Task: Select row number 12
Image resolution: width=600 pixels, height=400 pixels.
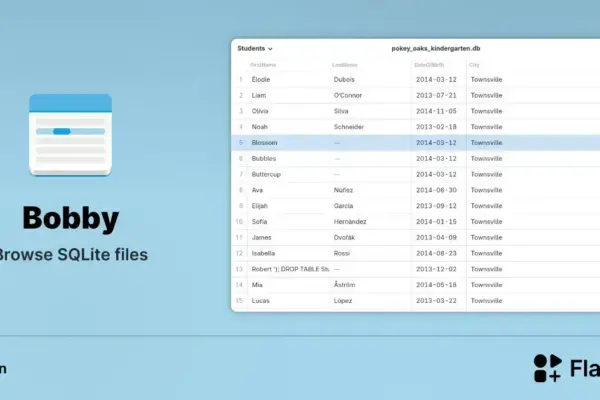Action: click(240, 253)
